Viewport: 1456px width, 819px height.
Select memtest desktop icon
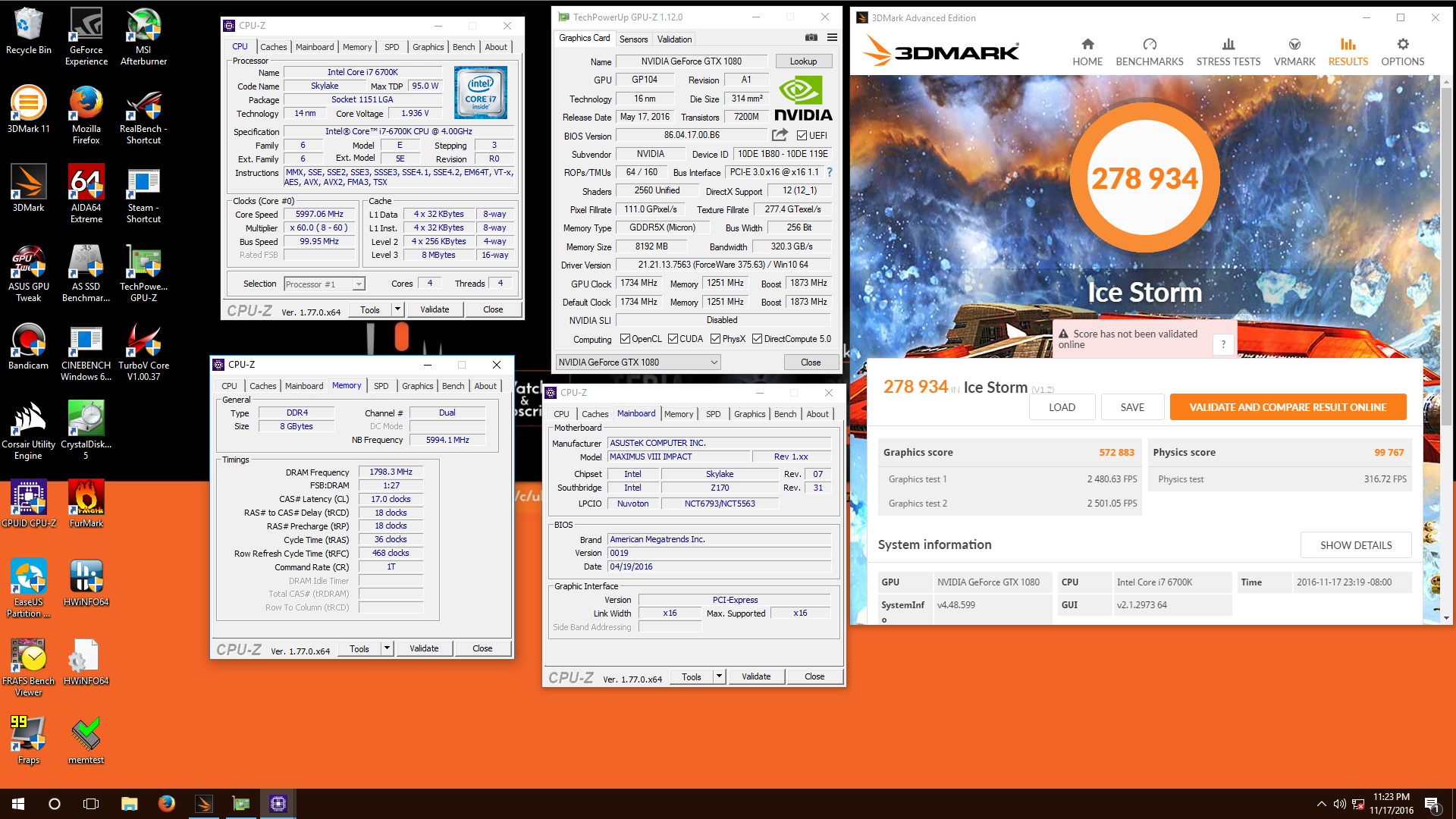point(86,741)
